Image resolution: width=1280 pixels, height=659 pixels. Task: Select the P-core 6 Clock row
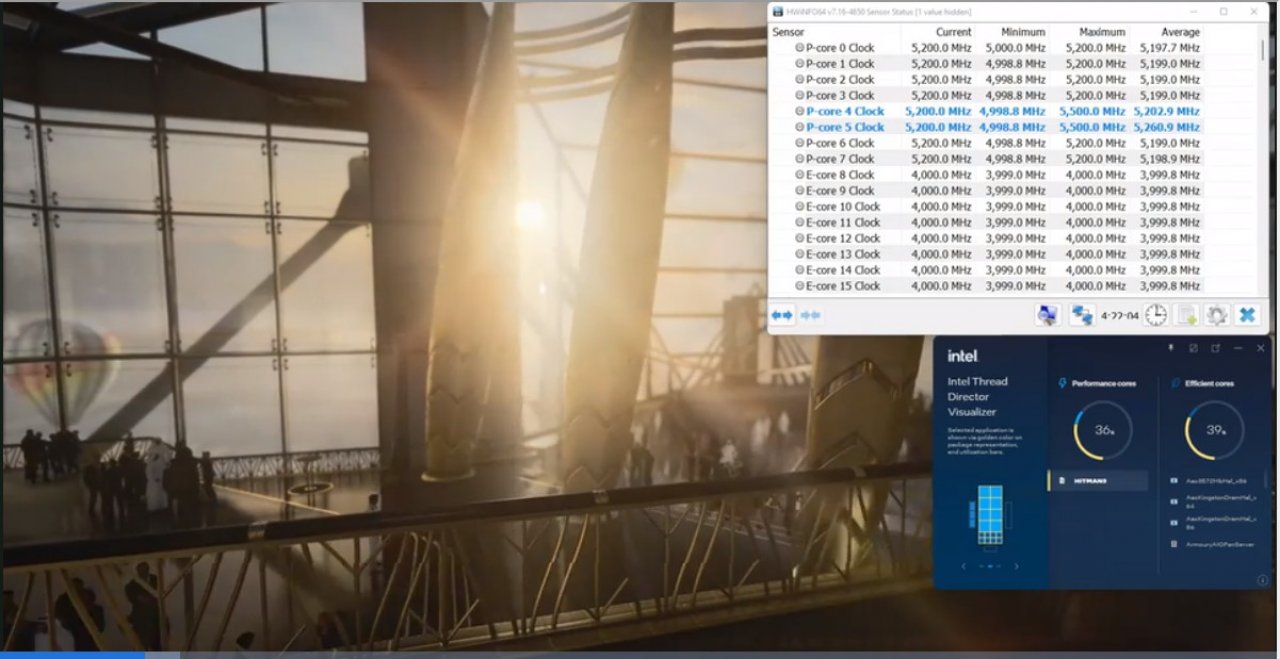coord(986,143)
